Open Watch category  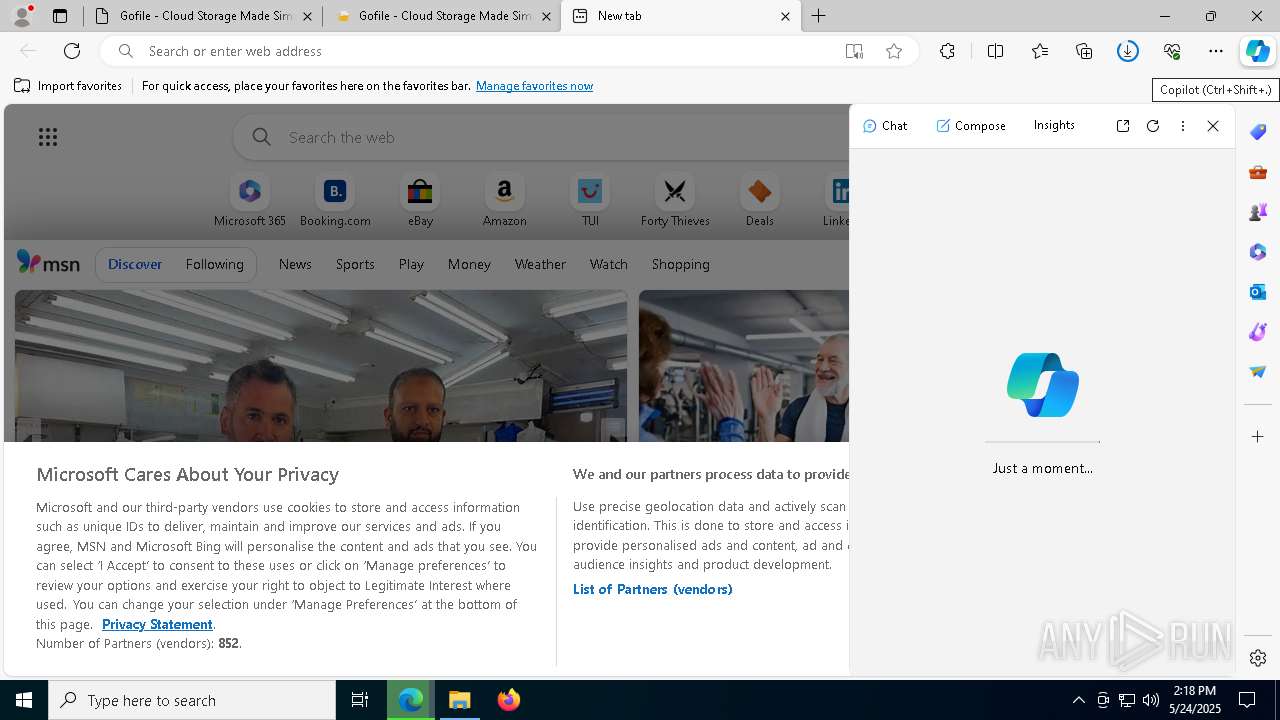point(609,264)
